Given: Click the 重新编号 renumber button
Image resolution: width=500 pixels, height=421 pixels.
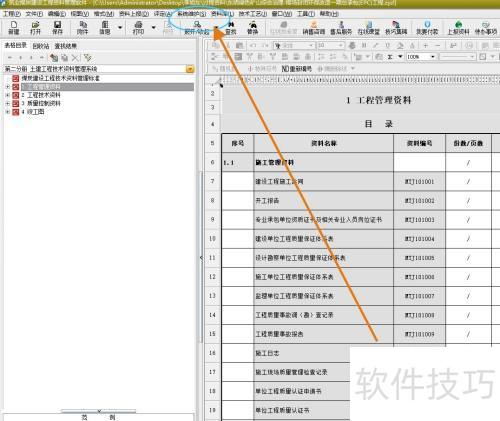Looking at the screenshot, I should point(297,69).
